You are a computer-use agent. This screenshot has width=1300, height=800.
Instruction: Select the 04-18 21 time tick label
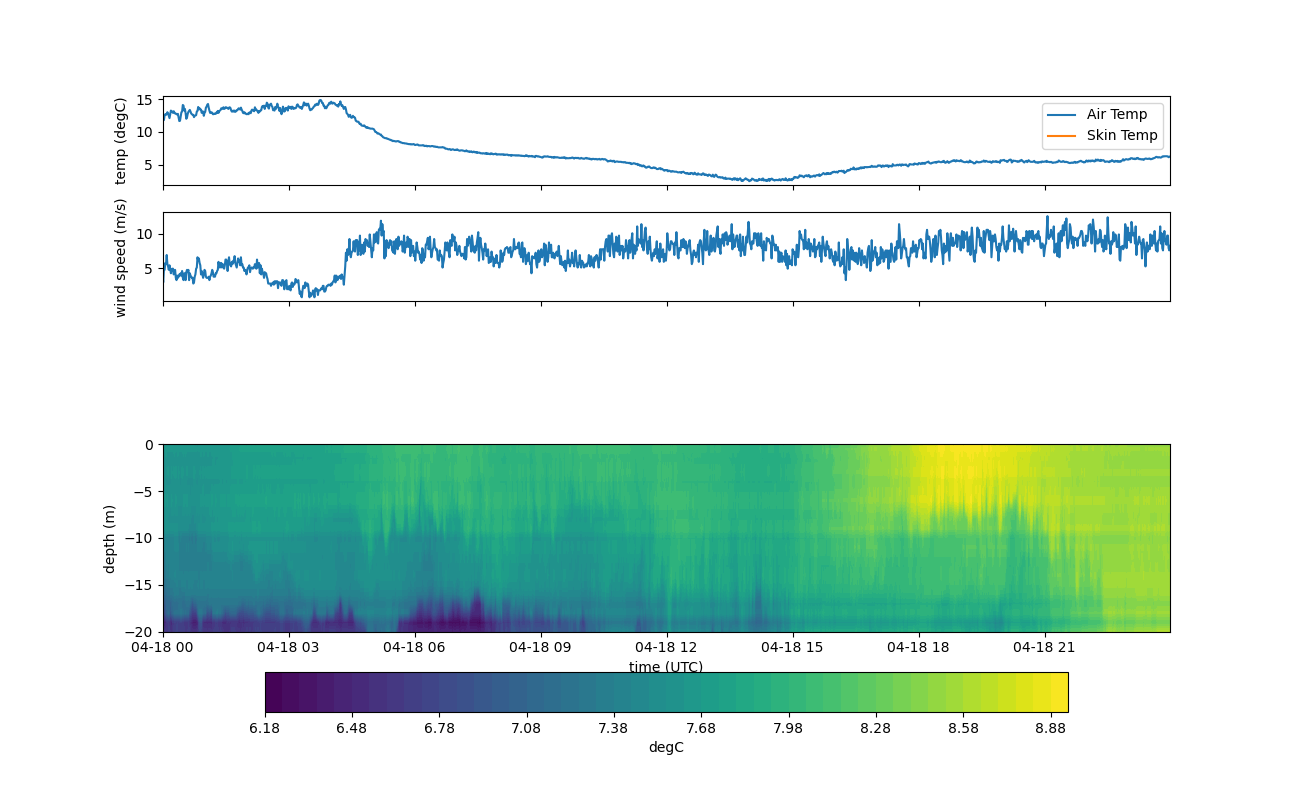[x=1045, y=647]
